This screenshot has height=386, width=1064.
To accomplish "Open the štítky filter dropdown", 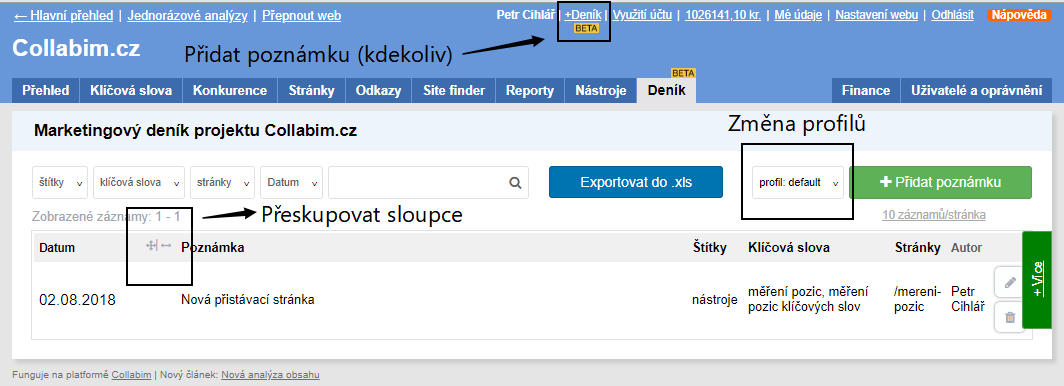I will pos(60,182).
